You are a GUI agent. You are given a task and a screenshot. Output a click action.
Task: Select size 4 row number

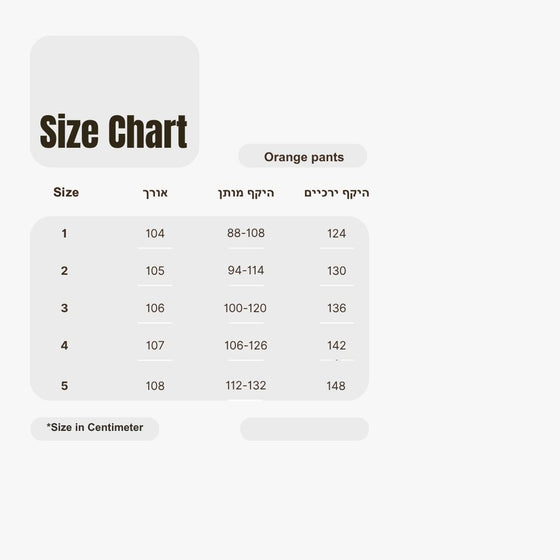point(64,345)
